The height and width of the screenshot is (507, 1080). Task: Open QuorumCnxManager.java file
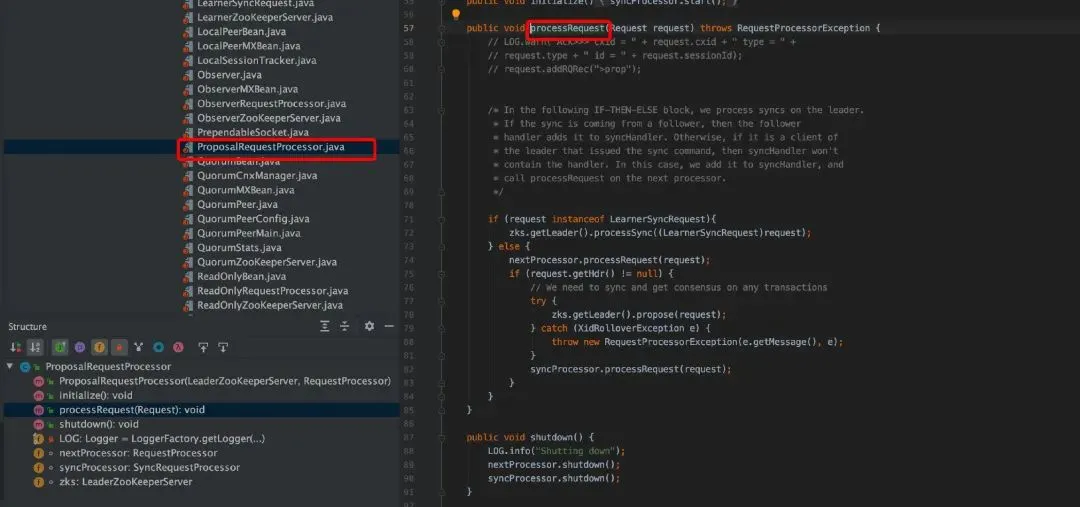257,176
